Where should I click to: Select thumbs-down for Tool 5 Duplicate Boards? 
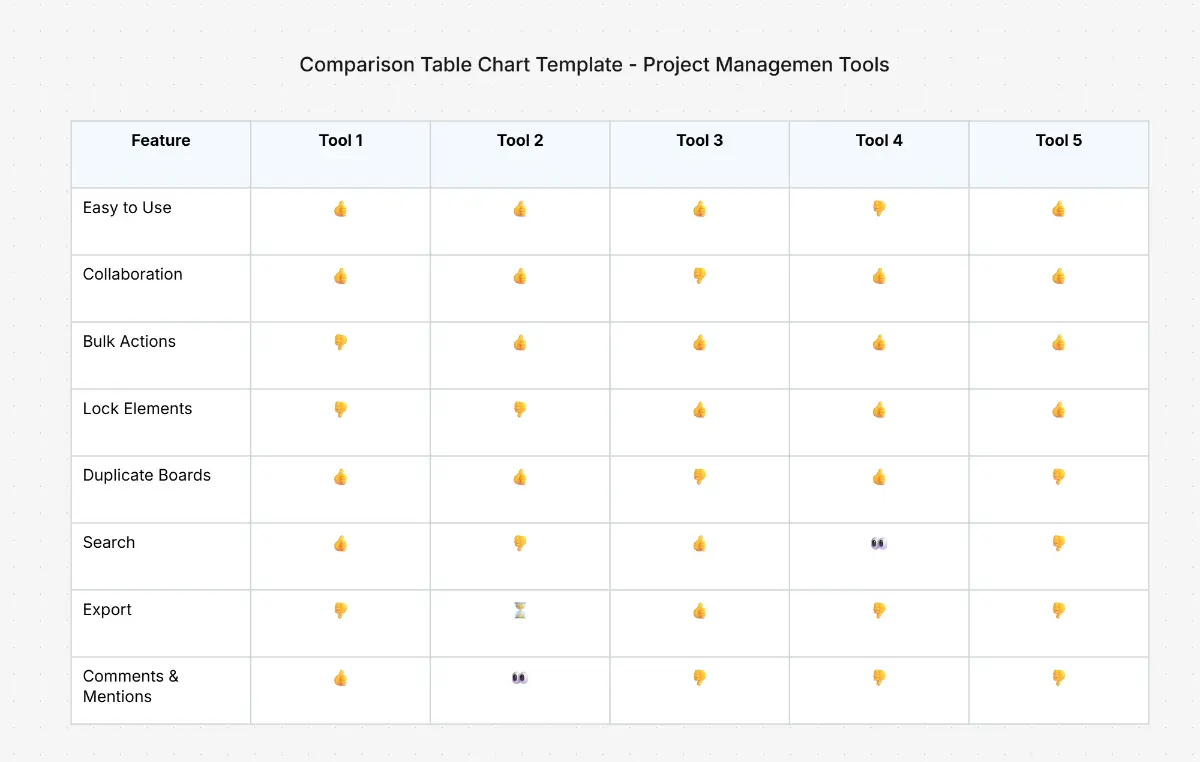coord(1059,477)
